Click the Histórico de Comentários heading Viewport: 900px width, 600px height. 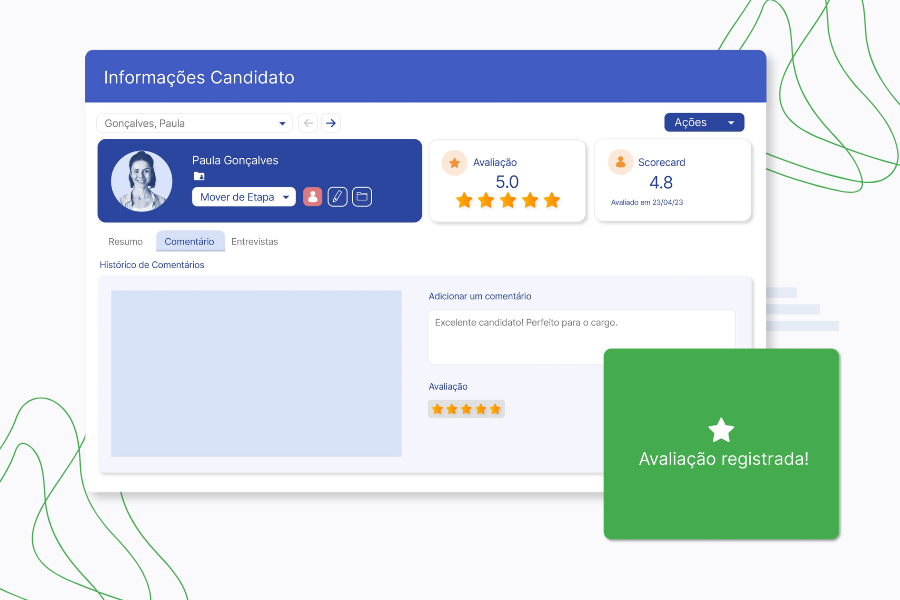pos(152,265)
